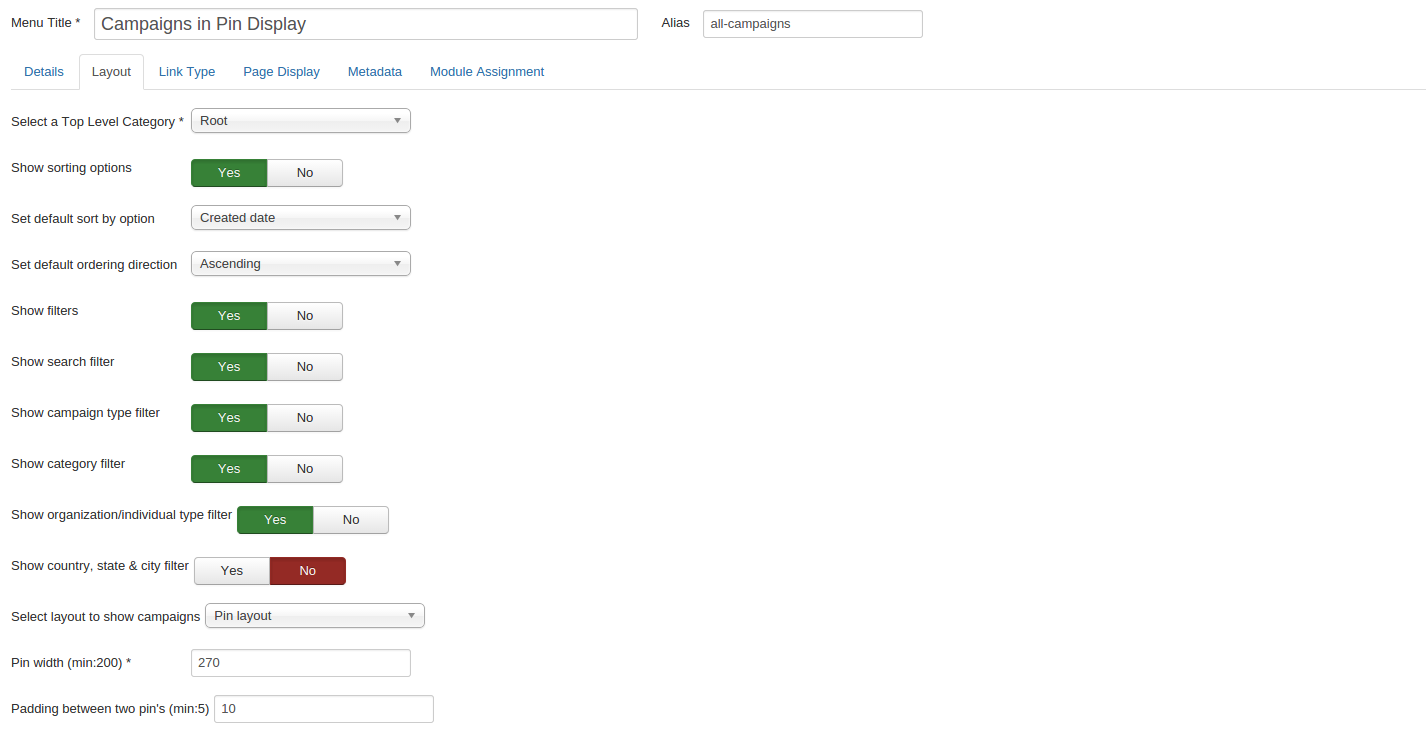Expand the default ordering direction dropdown
1426x738 pixels.
tap(300, 264)
